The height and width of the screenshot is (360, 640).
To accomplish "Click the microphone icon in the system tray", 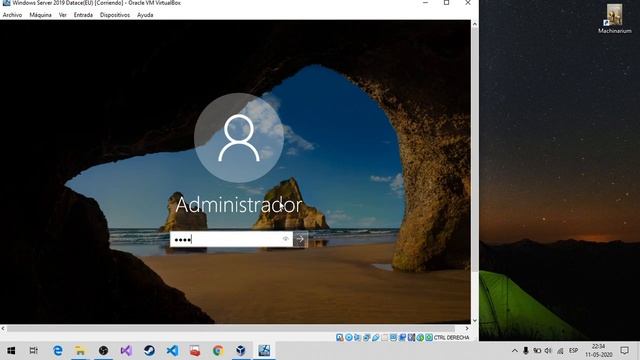I will 526,351.
